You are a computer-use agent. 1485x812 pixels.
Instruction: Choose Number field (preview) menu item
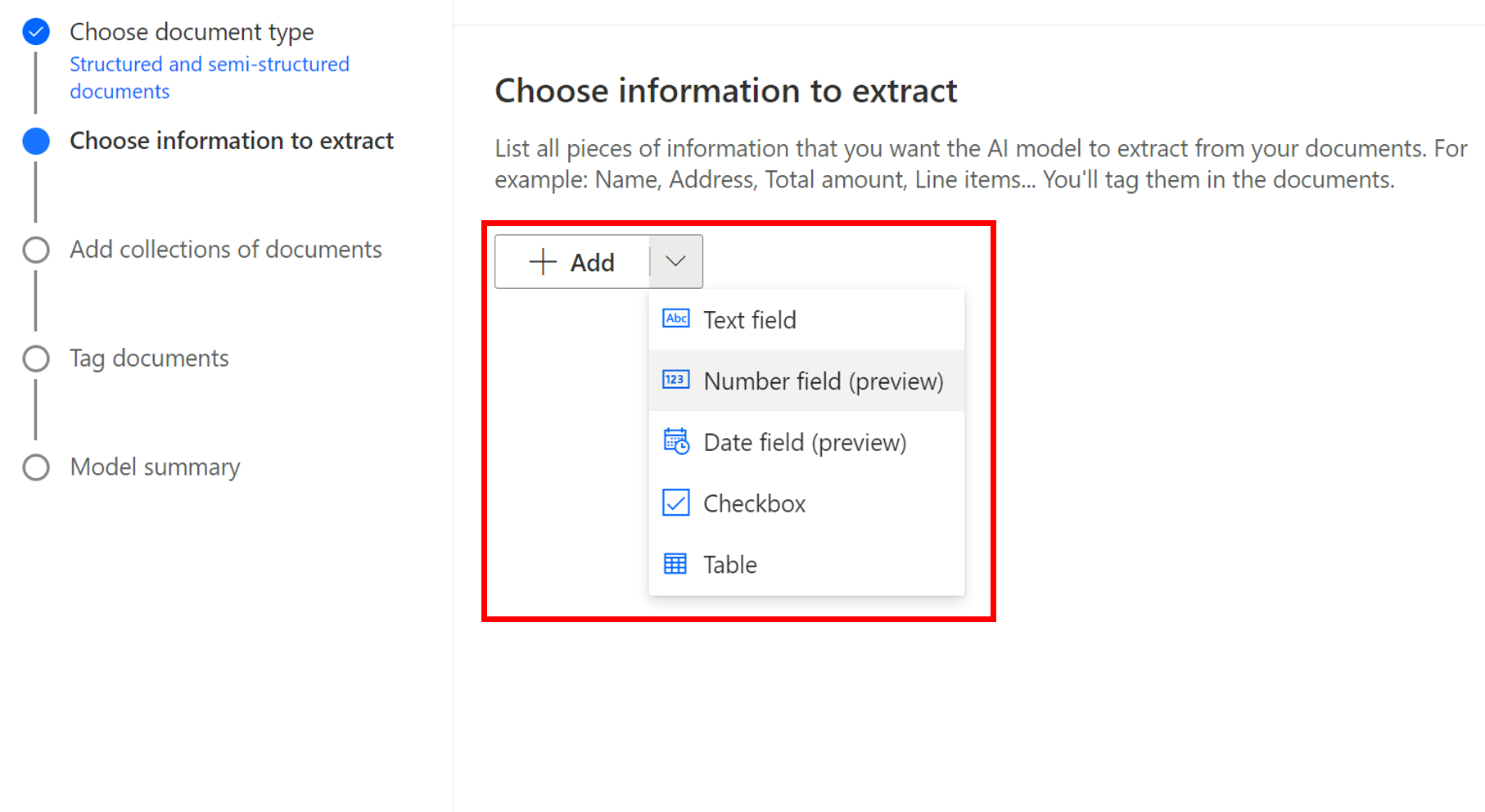806,381
